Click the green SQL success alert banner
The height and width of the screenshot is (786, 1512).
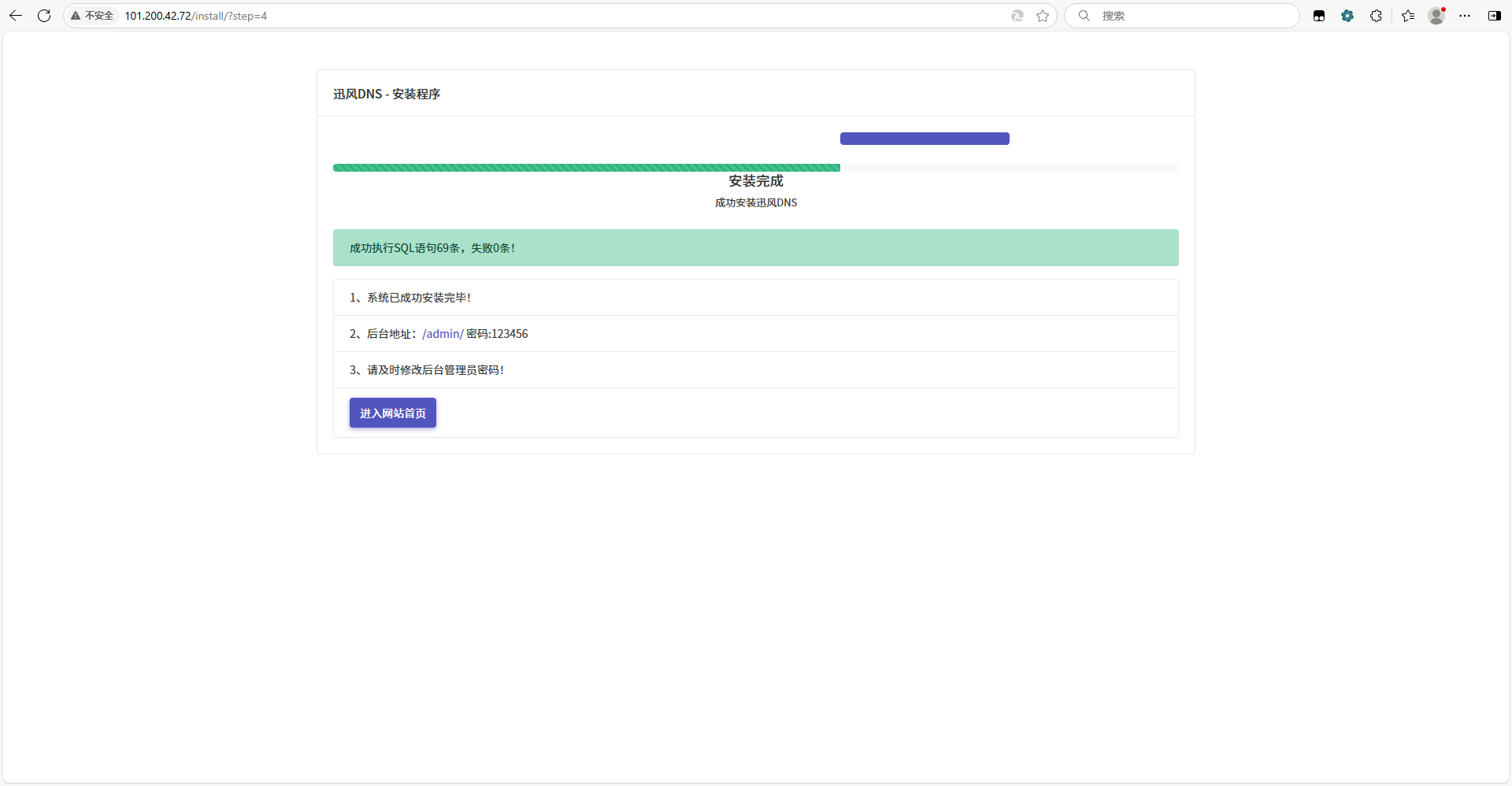755,248
